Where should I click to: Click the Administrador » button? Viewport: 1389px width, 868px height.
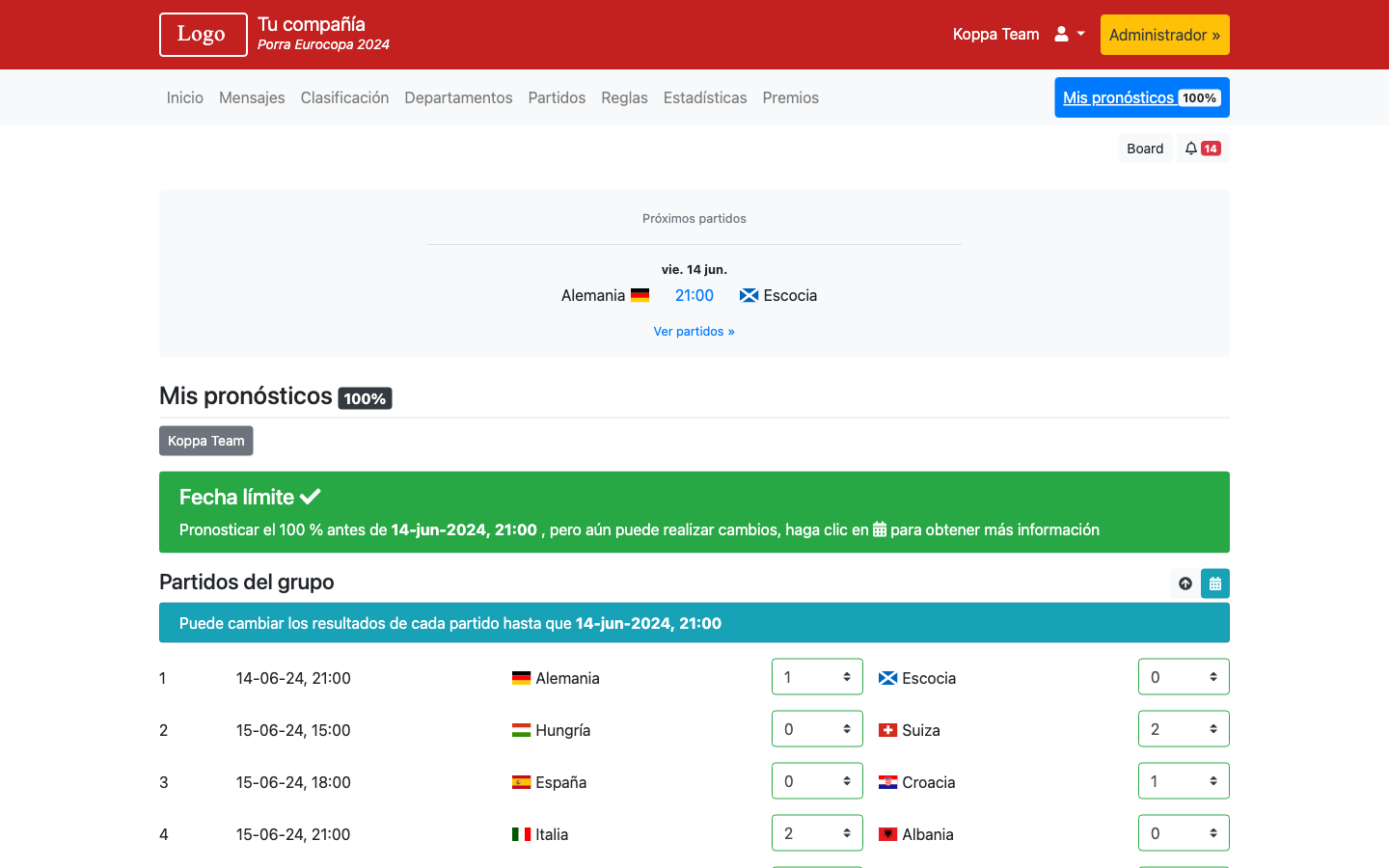pyautogui.click(x=1165, y=35)
